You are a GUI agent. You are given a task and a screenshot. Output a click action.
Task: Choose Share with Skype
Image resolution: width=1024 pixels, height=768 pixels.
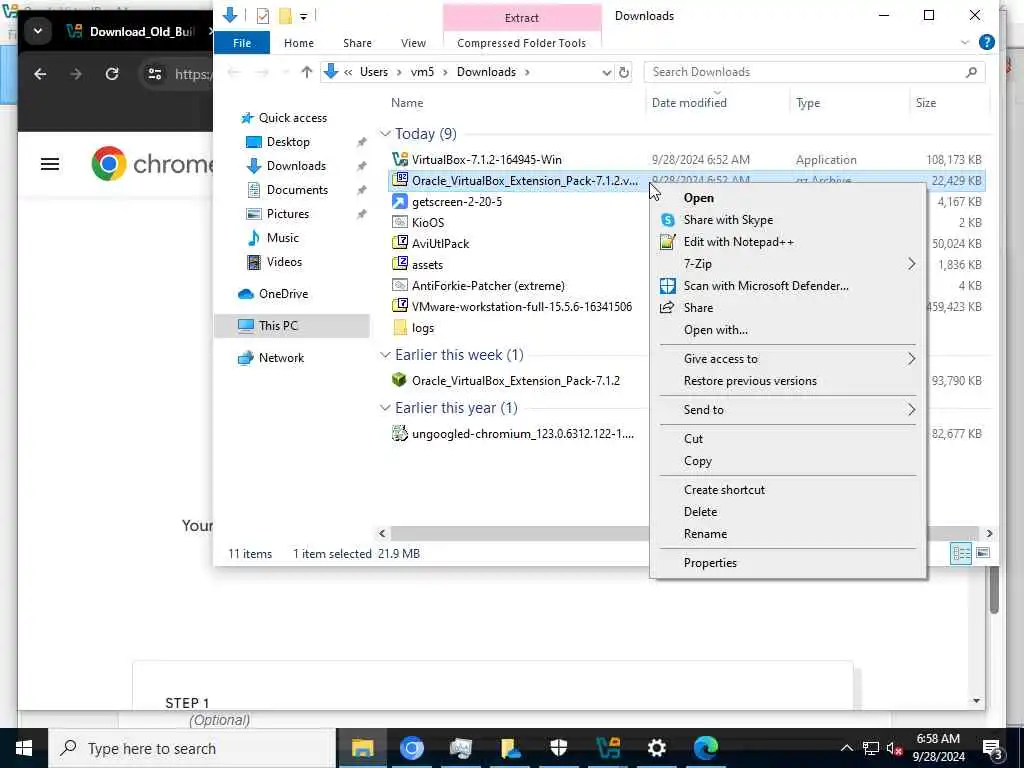pyautogui.click(x=728, y=220)
